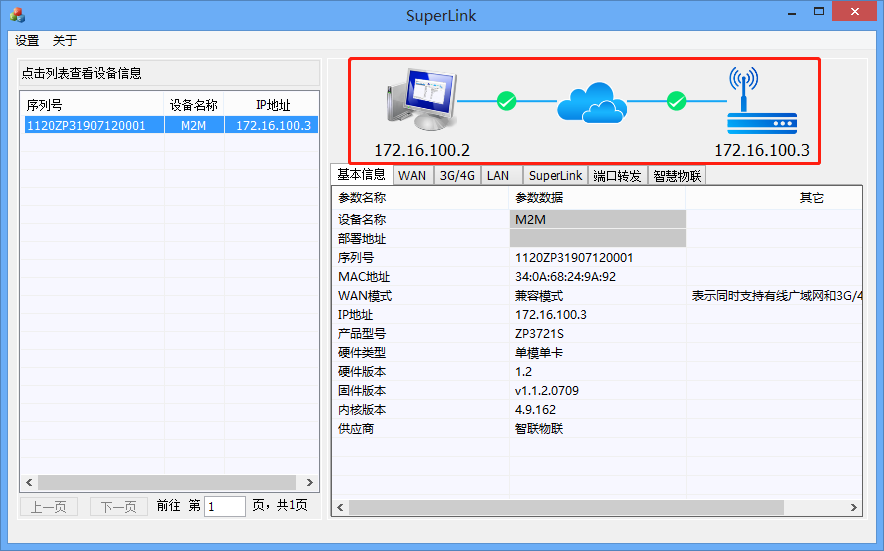
Task: Click the info table horizontal scrollbar thumb
Action: 566,507
